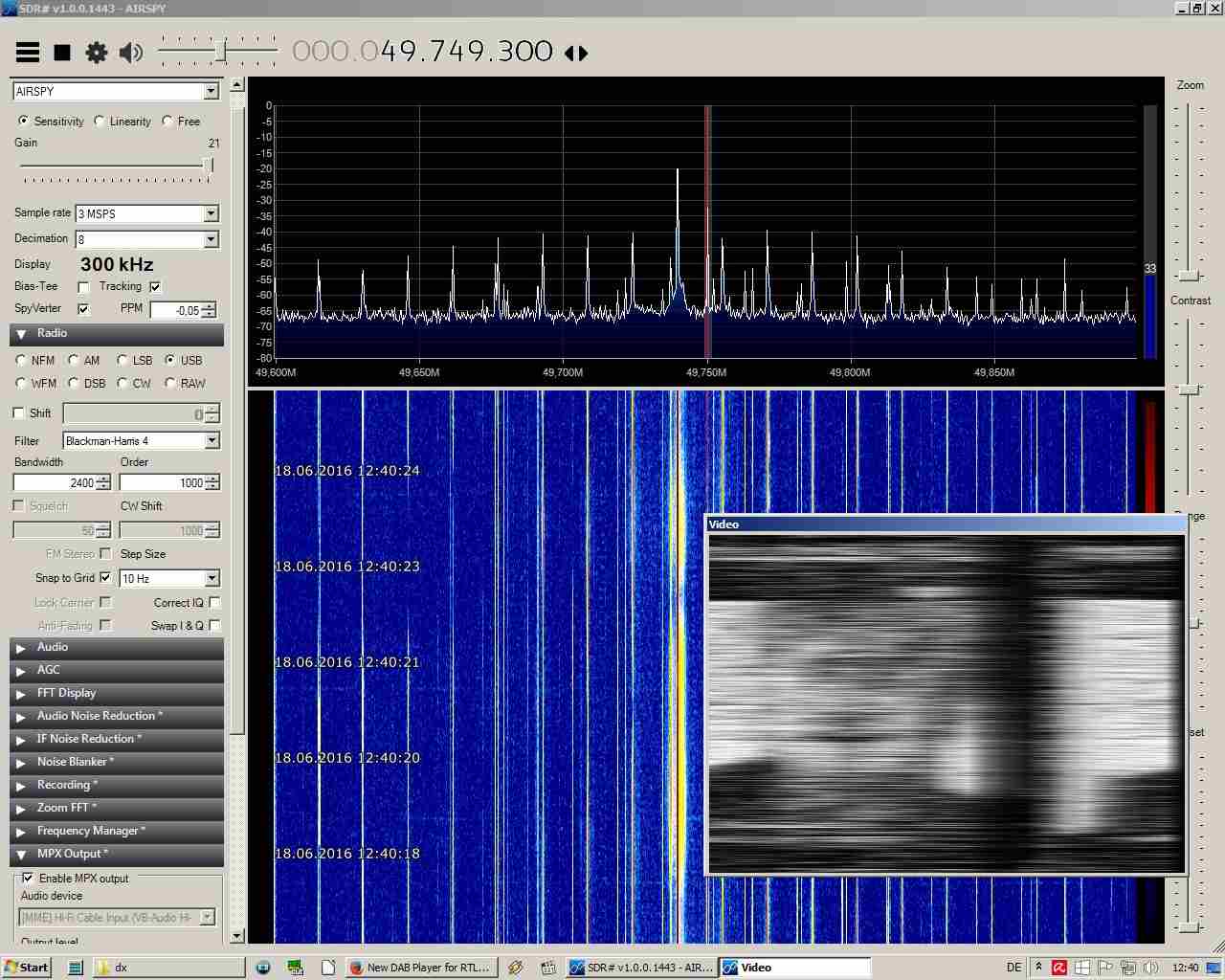Click the side panel scroll-up arrow

pos(237,86)
